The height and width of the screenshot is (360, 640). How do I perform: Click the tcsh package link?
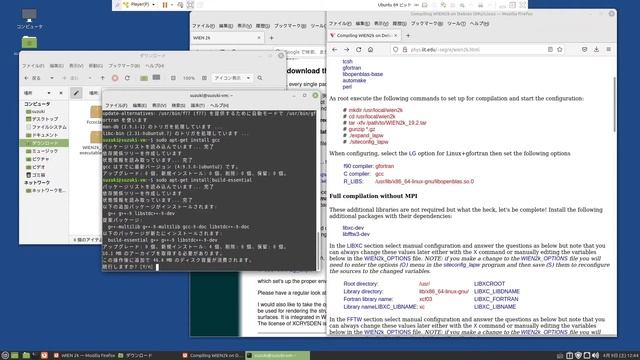(x=347, y=62)
